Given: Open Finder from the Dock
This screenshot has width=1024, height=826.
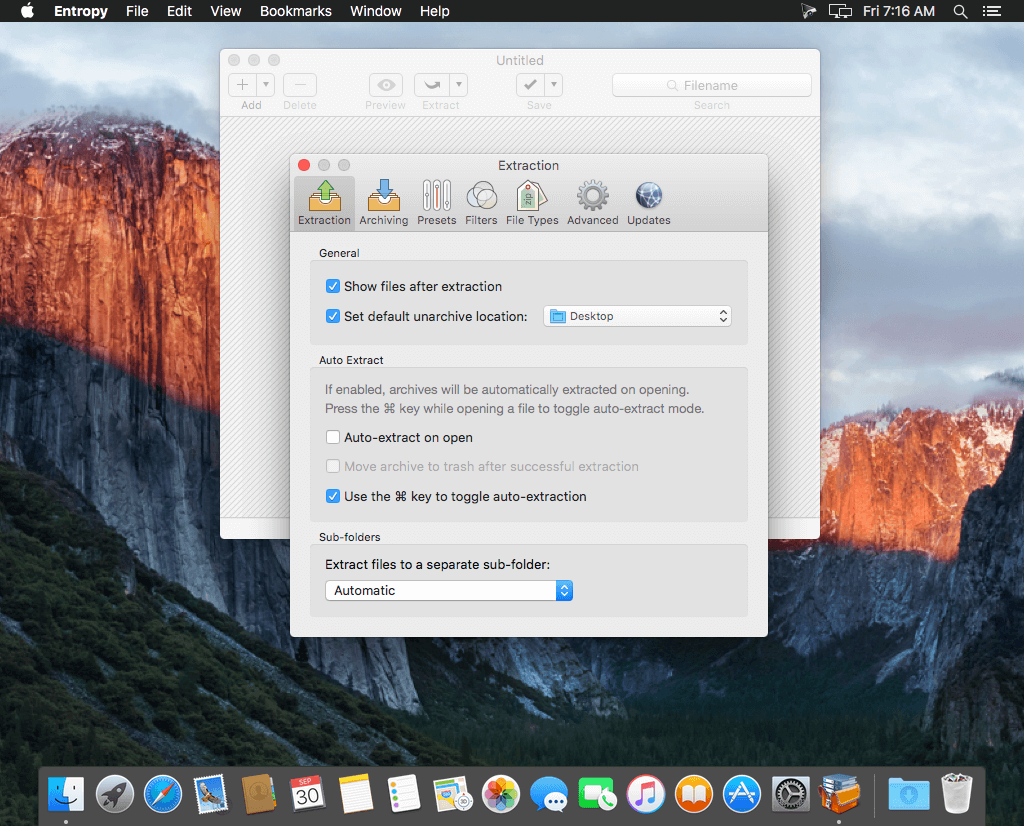Looking at the screenshot, I should point(66,794).
